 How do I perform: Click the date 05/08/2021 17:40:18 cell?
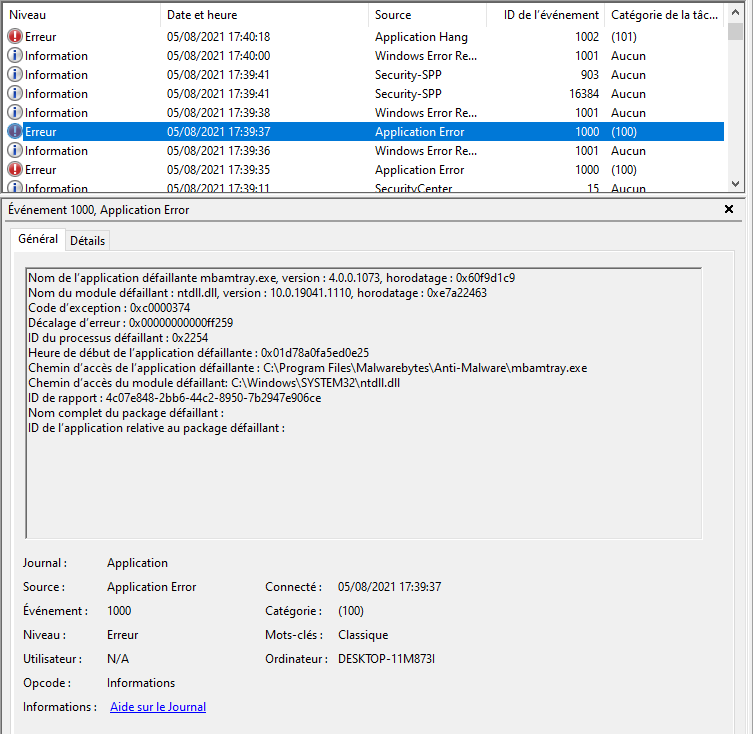coord(219,37)
